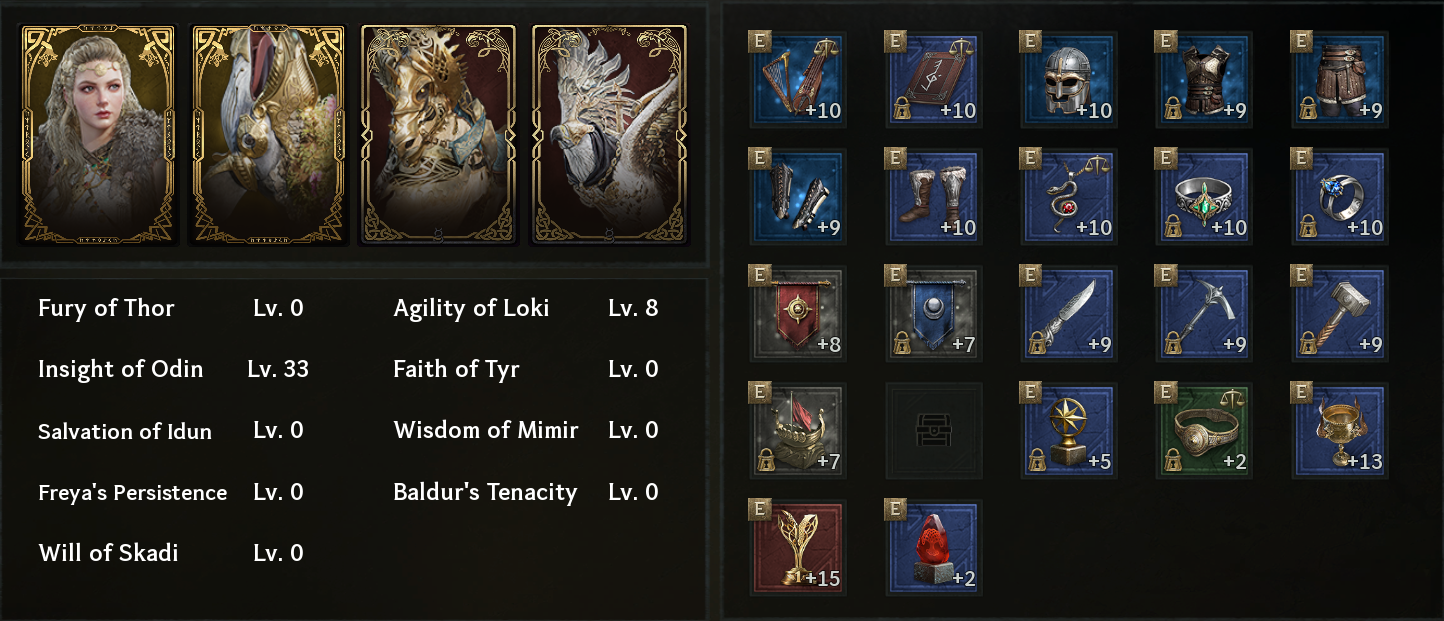The width and height of the screenshot is (1444, 621).
Task: Select the white eagle card
Action: [x=609, y=135]
